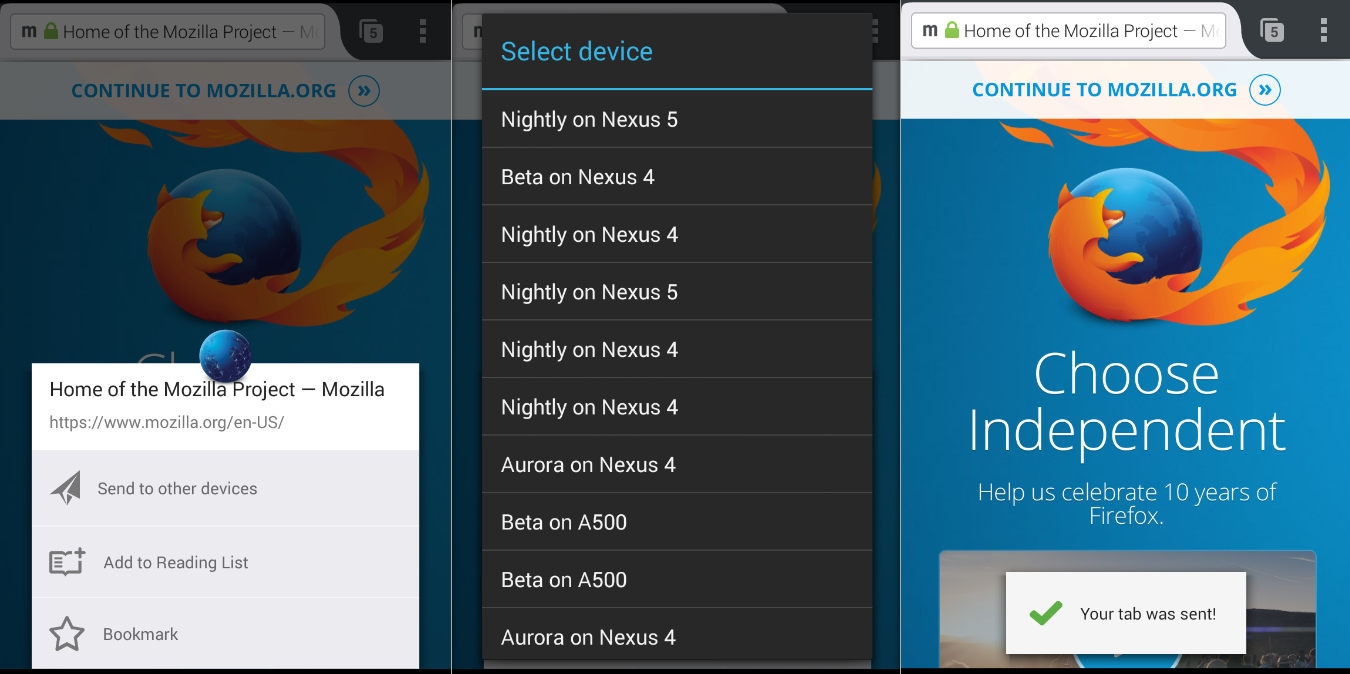Click the 'Choose Independent' heading

[x=1127, y=402]
